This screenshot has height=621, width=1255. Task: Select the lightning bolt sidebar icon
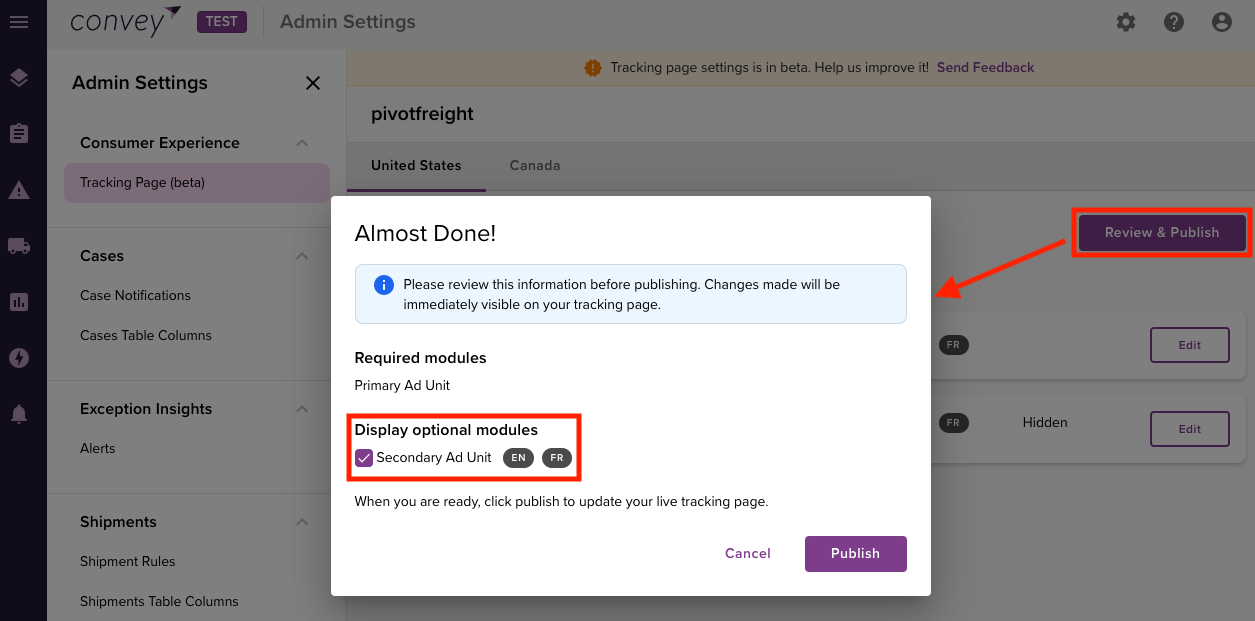pyautogui.click(x=18, y=358)
